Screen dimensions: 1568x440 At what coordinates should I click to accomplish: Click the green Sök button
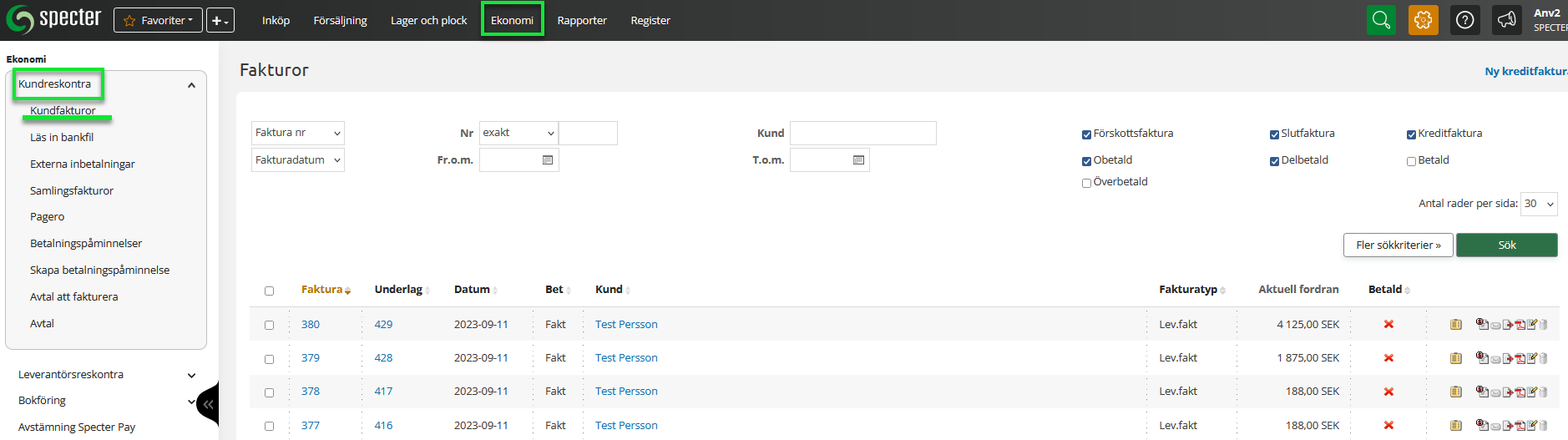(x=1506, y=245)
